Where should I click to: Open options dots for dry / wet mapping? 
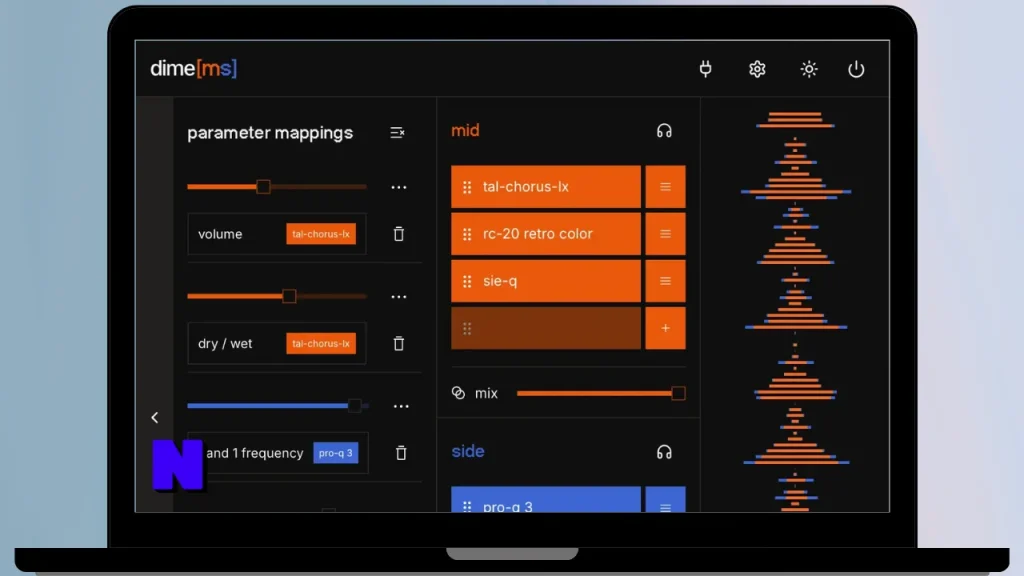pos(398,296)
